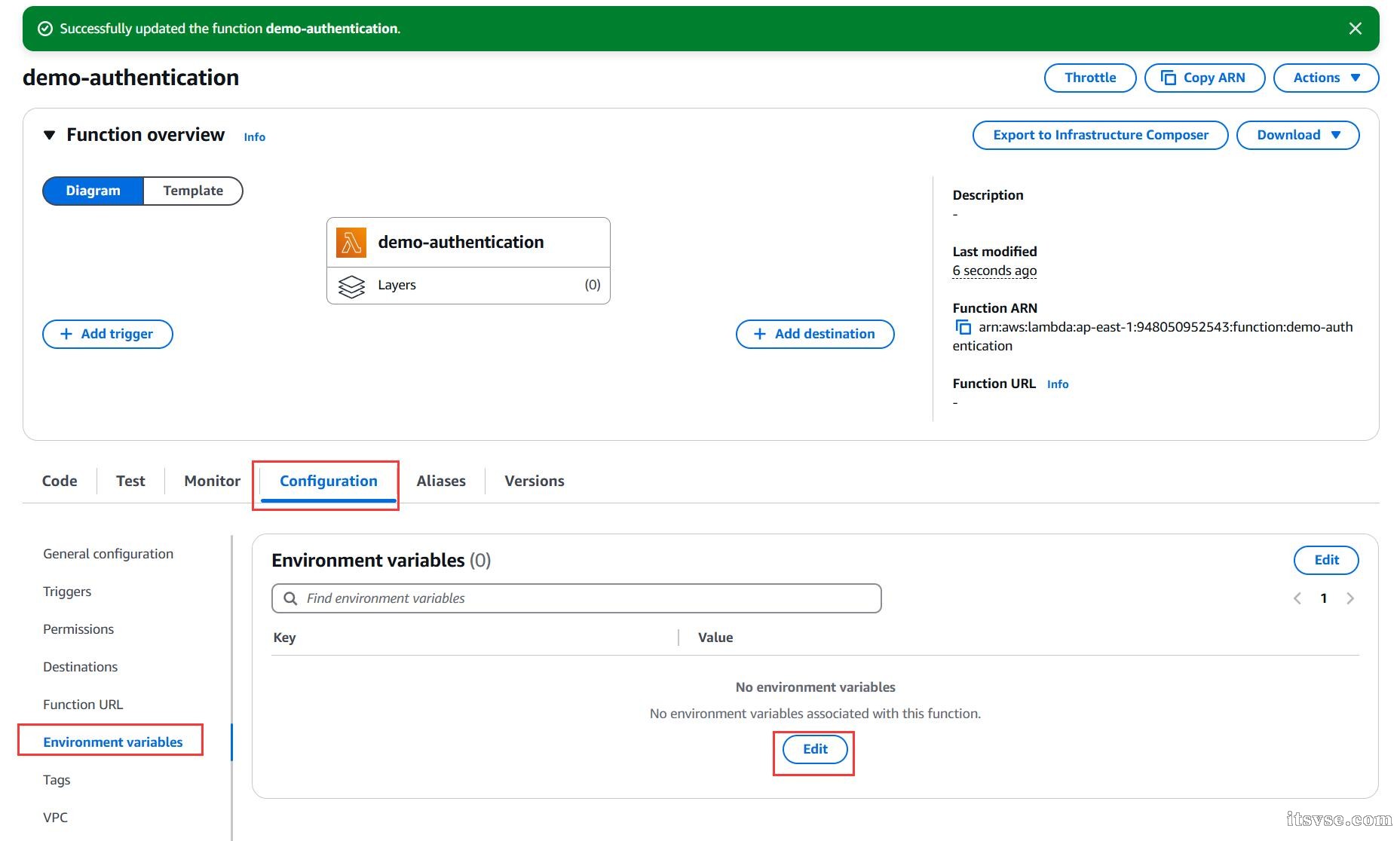Collapse the Function overview section
The width and height of the screenshot is (1400, 841).
[x=50, y=135]
